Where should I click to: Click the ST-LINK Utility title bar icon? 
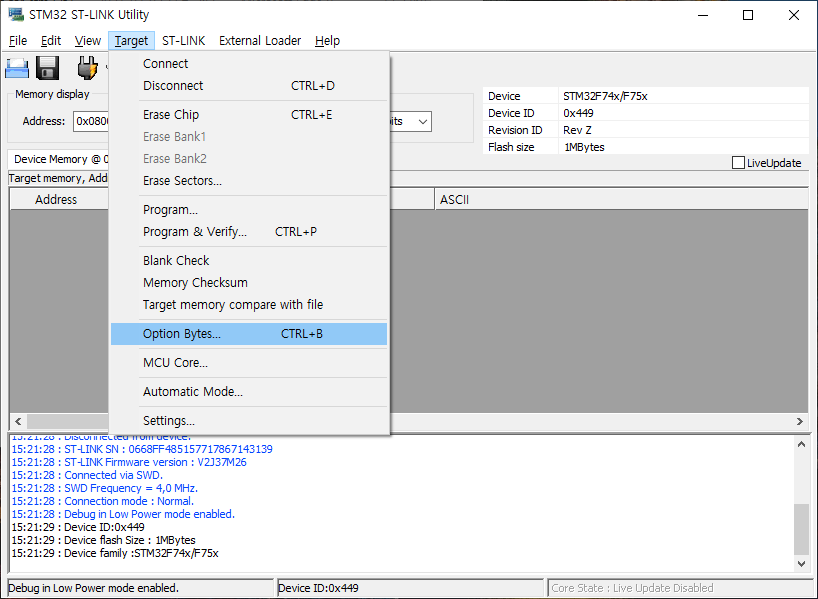pyautogui.click(x=16, y=14)
